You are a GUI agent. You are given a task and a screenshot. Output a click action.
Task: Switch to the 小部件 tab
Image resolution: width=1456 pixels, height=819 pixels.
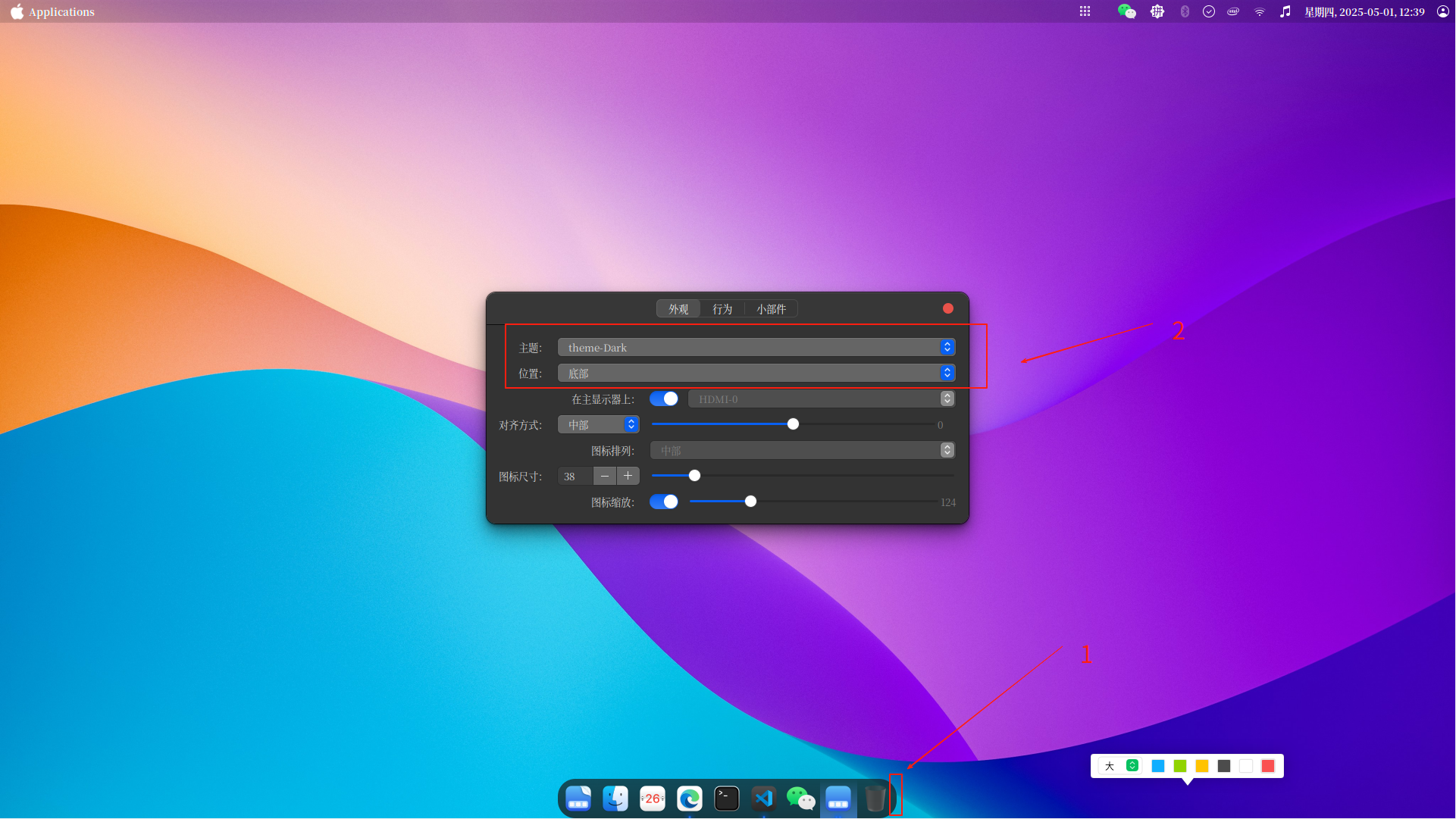click(771, 309)
